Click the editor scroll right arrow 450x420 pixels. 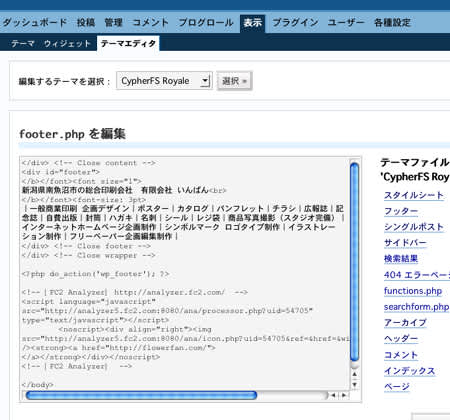[344, 395]
